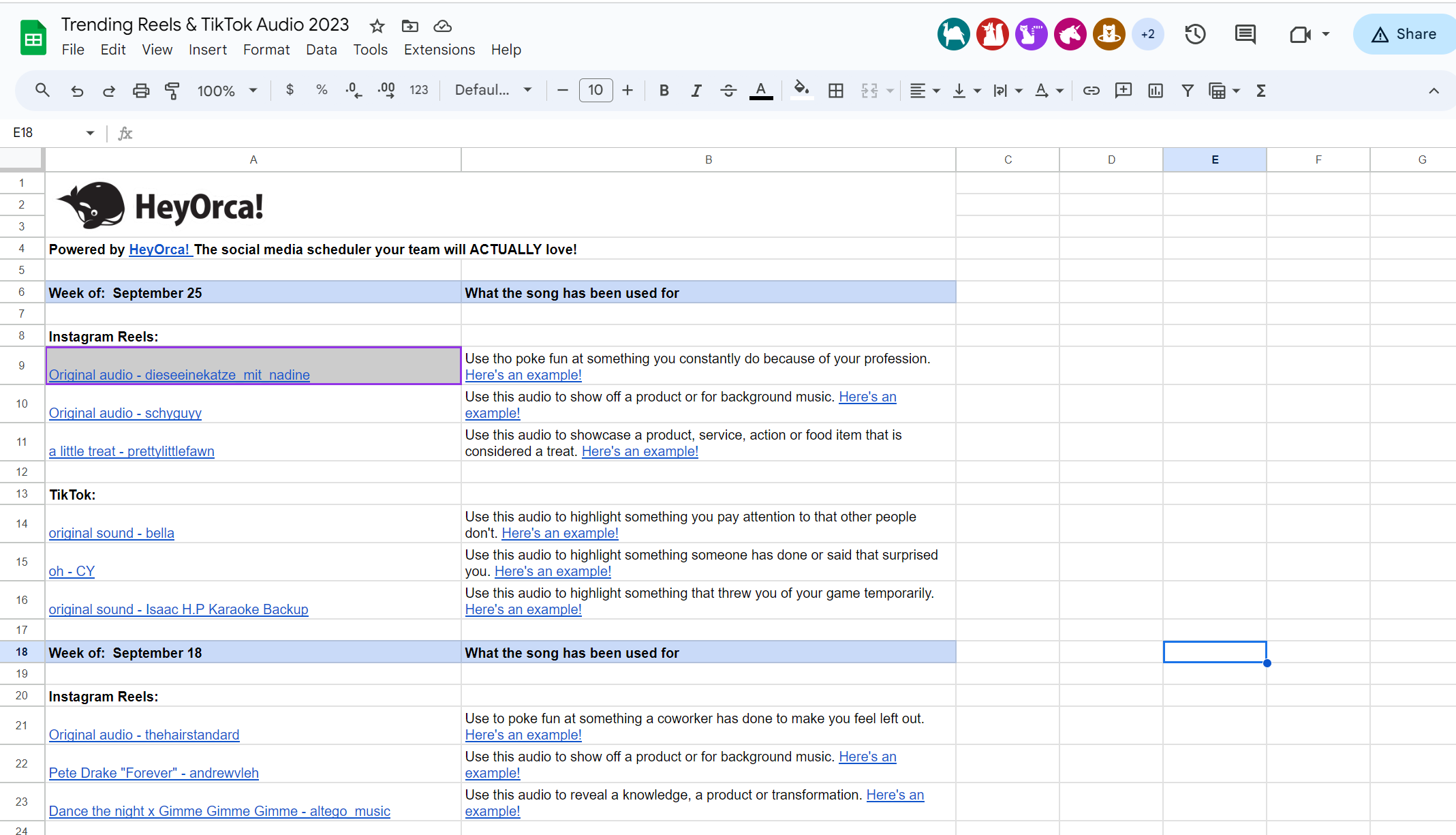Toggle bold formatting
Viewport: 1456px width, 835px height.
[x=664, y=91]
